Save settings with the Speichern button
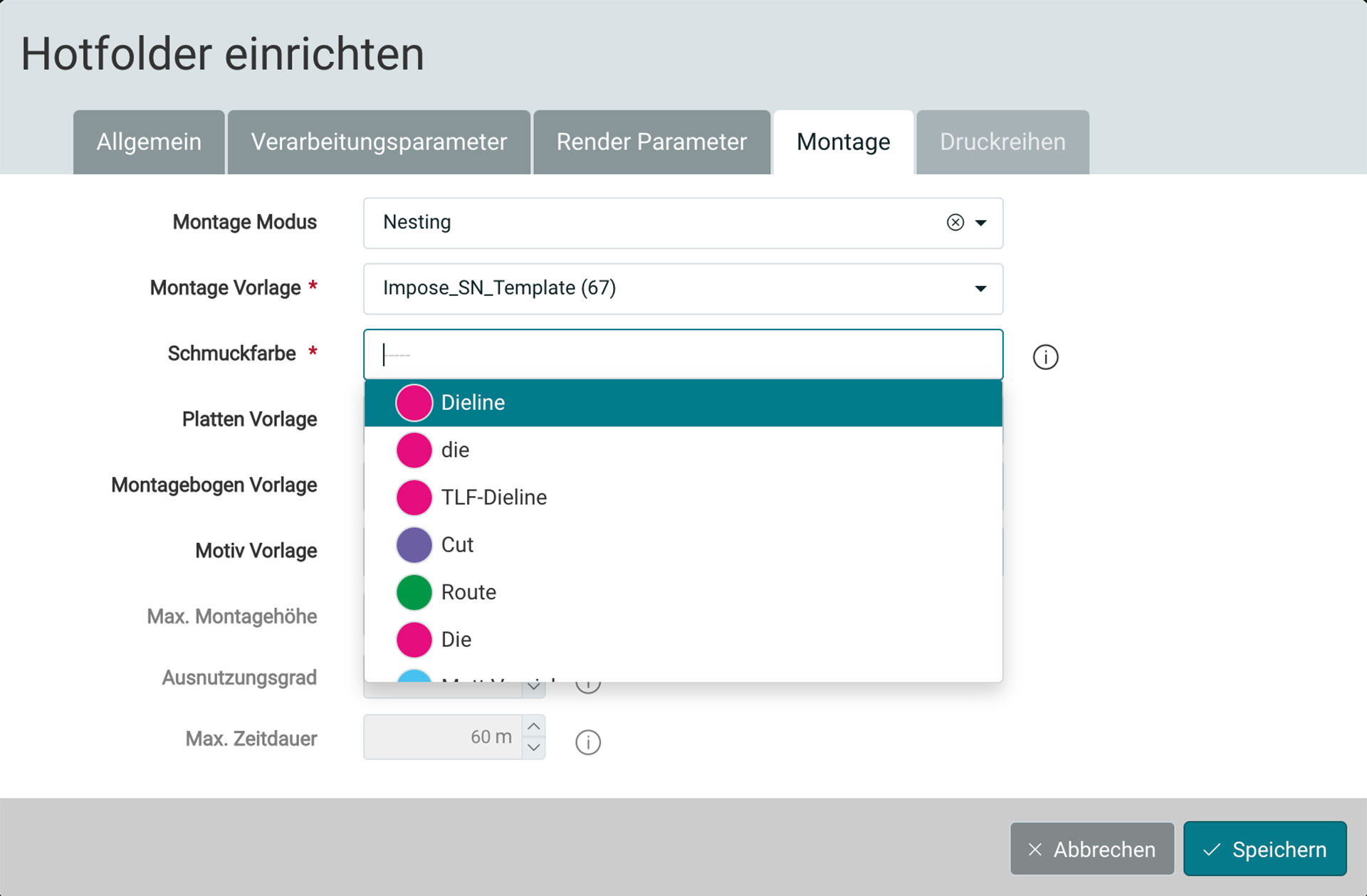The height and width of the screenshot is (896, 1367). tap(1264, 849)
